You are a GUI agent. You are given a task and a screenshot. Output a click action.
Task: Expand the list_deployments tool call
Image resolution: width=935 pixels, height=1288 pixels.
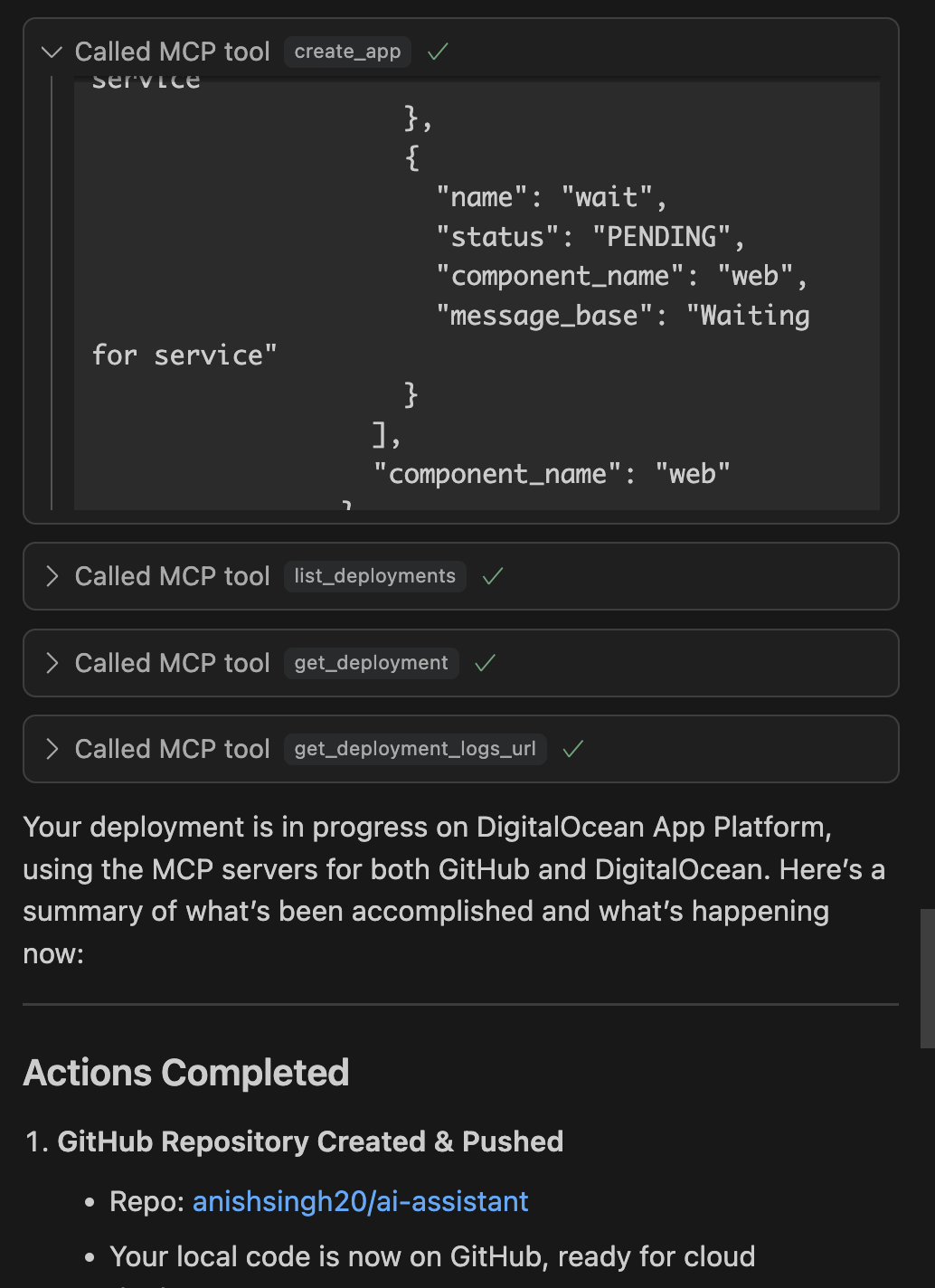tap(52, 576)
